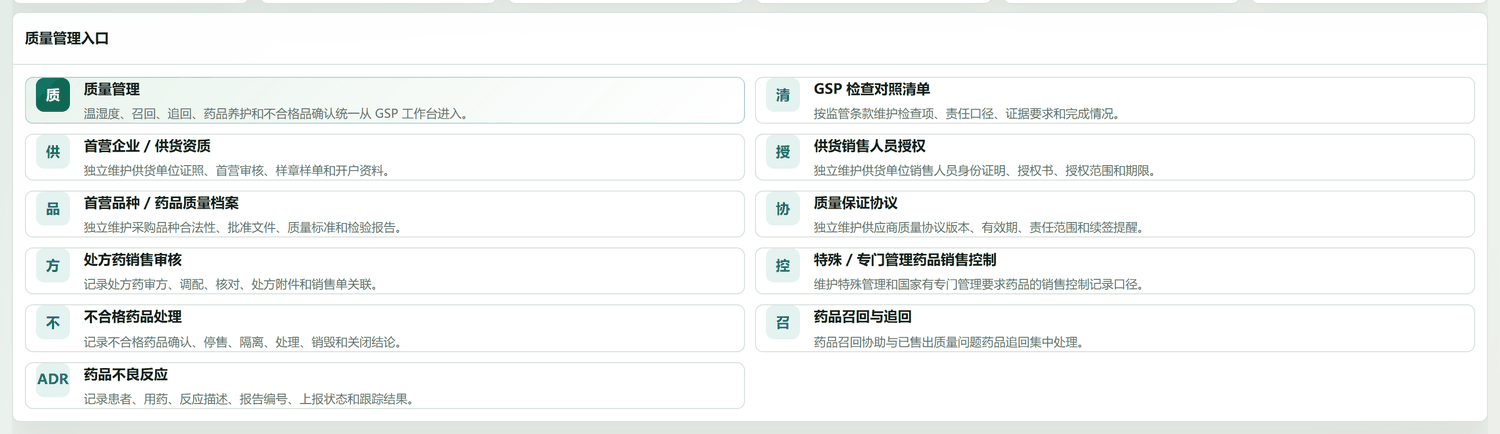Viewport: 1500px width, 434px height.
Task: Open 首营品种 / 药品质量档案 title
Action: (161, 203)
